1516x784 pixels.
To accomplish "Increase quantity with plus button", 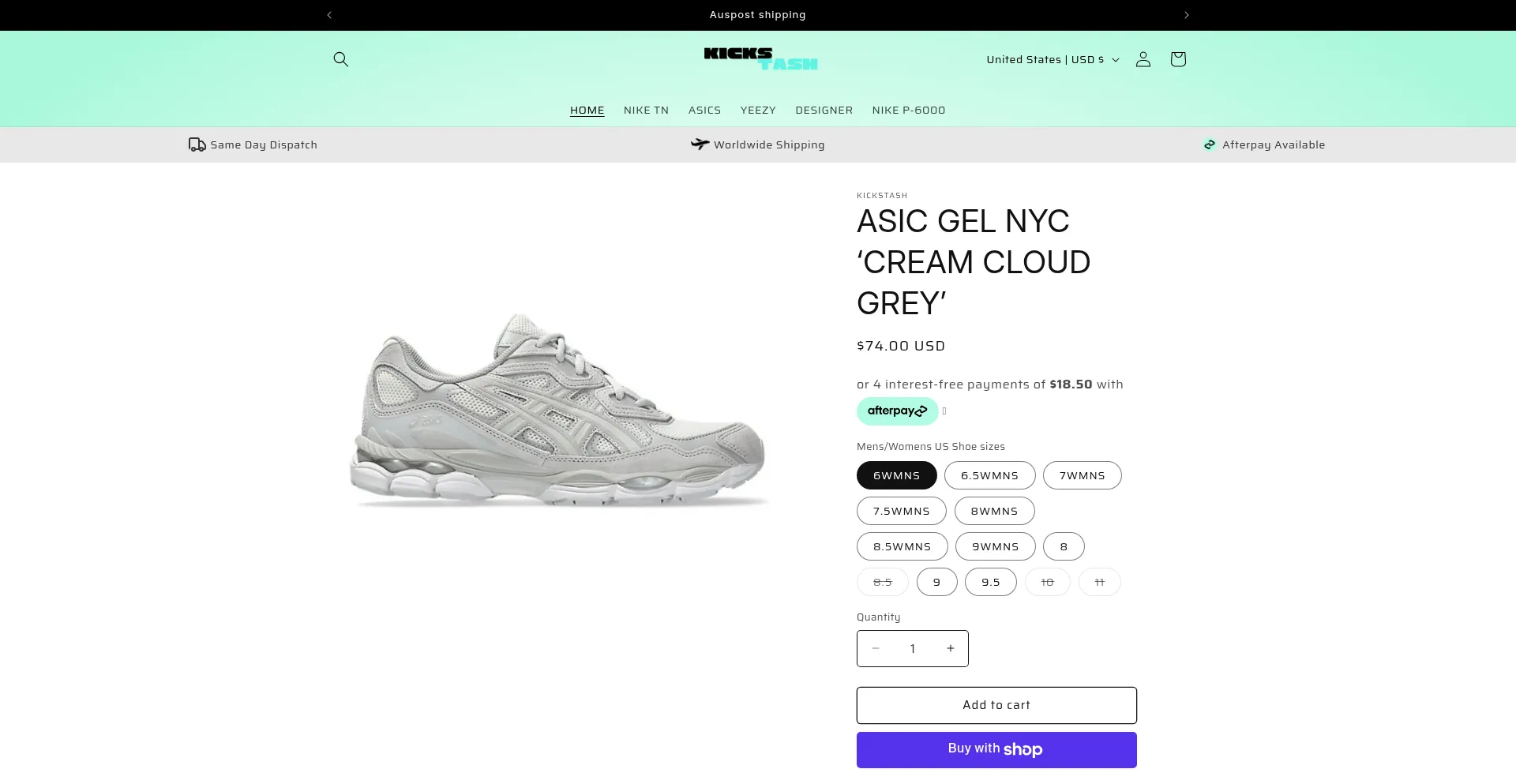I will click(x=951, y=648).
